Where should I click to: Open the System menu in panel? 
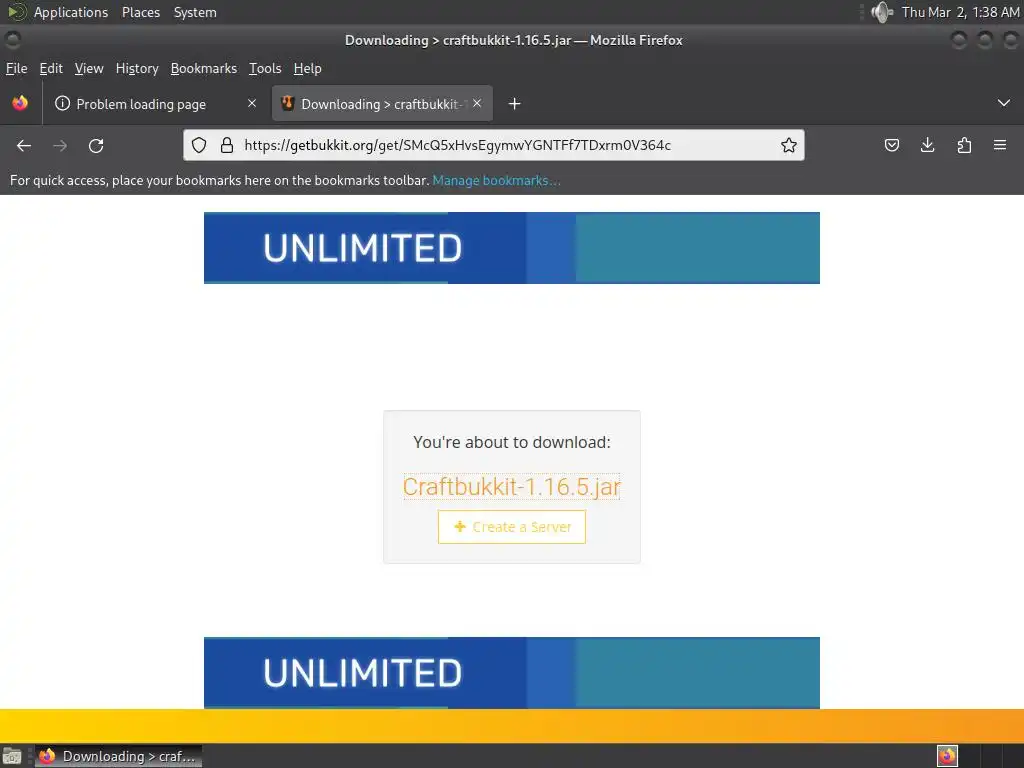[195, 12]
